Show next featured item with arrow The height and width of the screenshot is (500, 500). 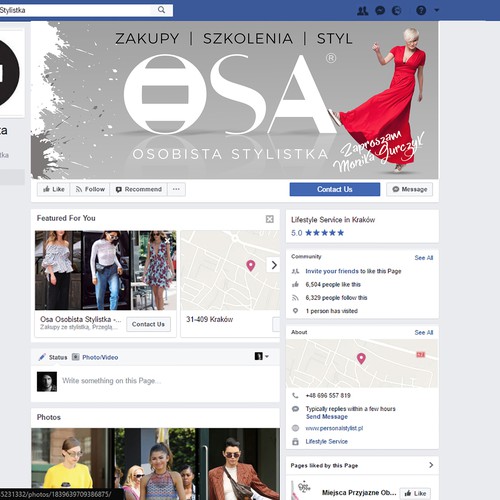pyautogui.click(x=274, y=265)
